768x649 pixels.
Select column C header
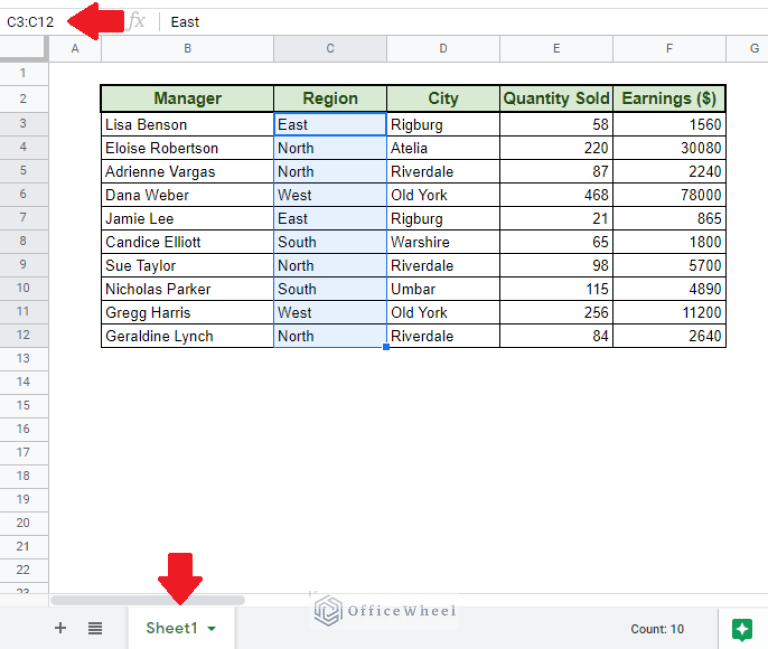(330, 48)
